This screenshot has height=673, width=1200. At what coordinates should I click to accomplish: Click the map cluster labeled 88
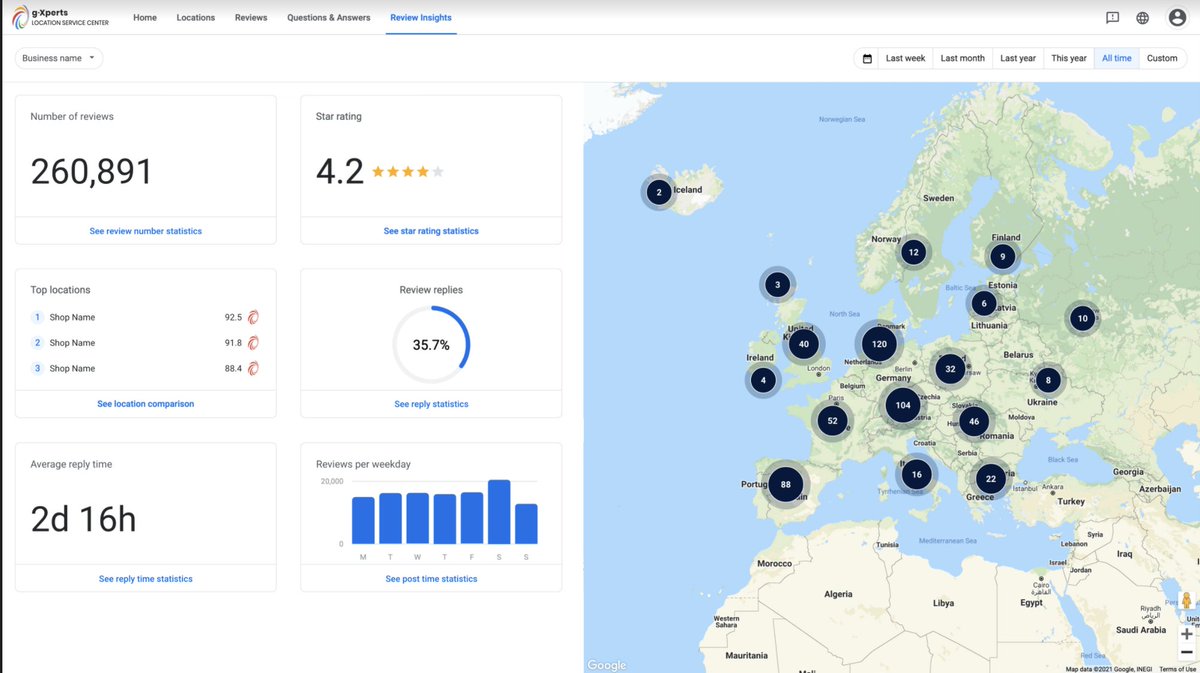click(x=786, y=485)
